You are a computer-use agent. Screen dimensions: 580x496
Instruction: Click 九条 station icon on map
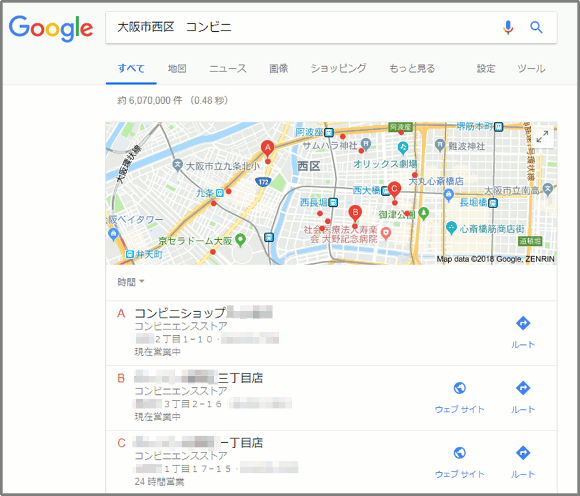220,193
